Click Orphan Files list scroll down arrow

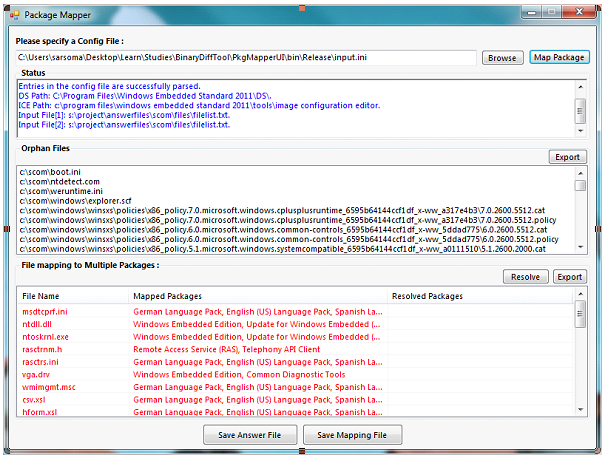click(580, 247)
